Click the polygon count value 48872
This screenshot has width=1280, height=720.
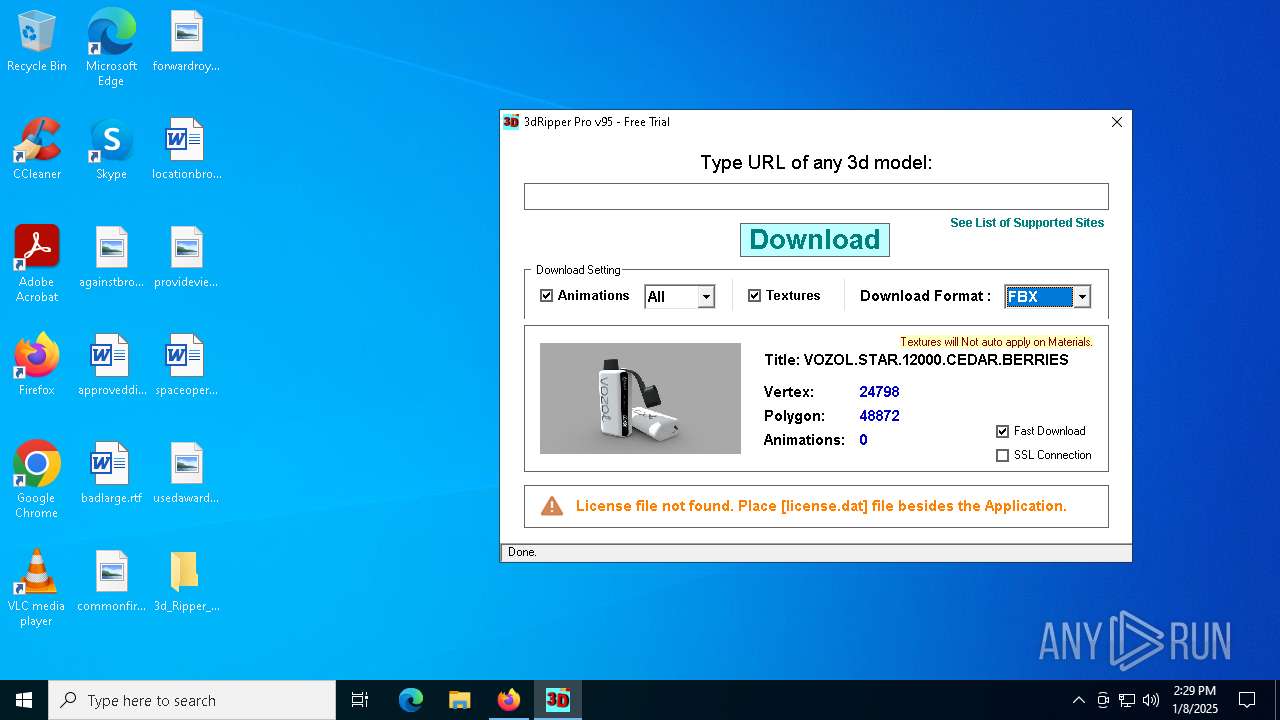point(879,416)
